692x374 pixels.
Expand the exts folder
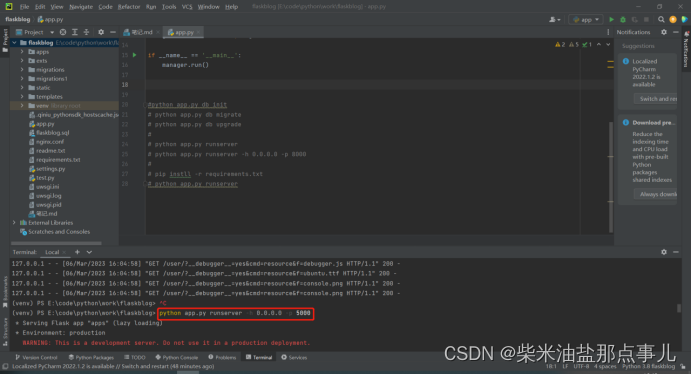coord(22,60)
